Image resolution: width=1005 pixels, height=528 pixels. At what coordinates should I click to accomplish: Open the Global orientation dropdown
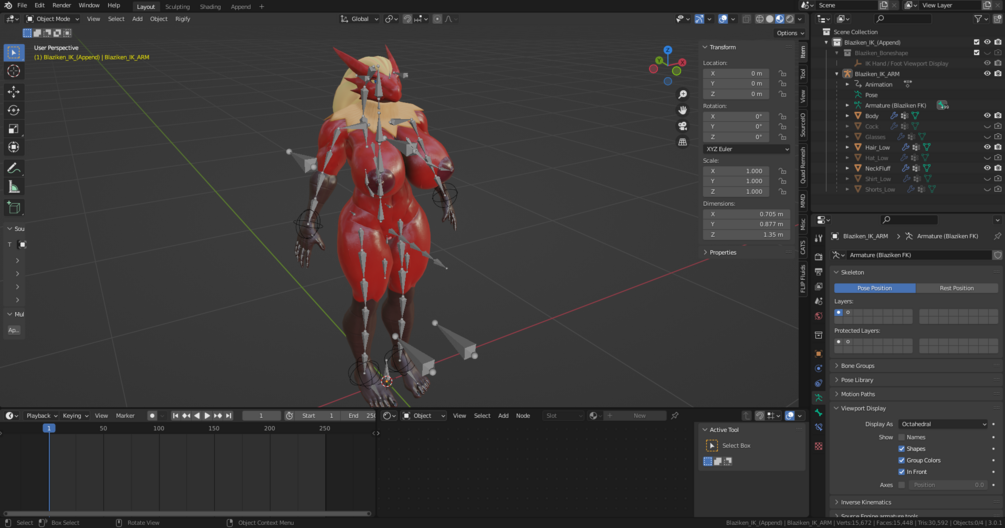click(360, 19)
